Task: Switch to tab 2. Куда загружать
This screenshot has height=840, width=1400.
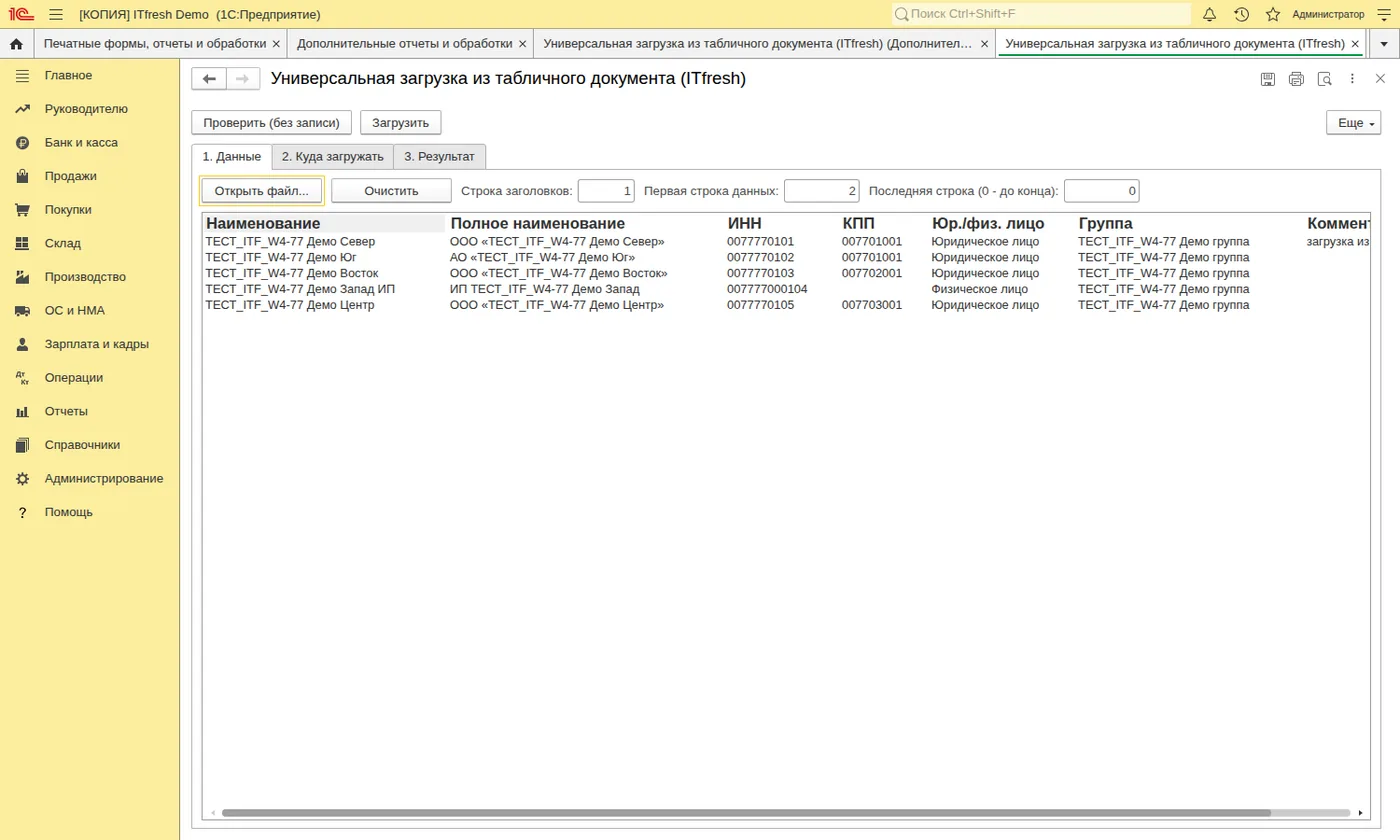Action: [x=332, y=157]
